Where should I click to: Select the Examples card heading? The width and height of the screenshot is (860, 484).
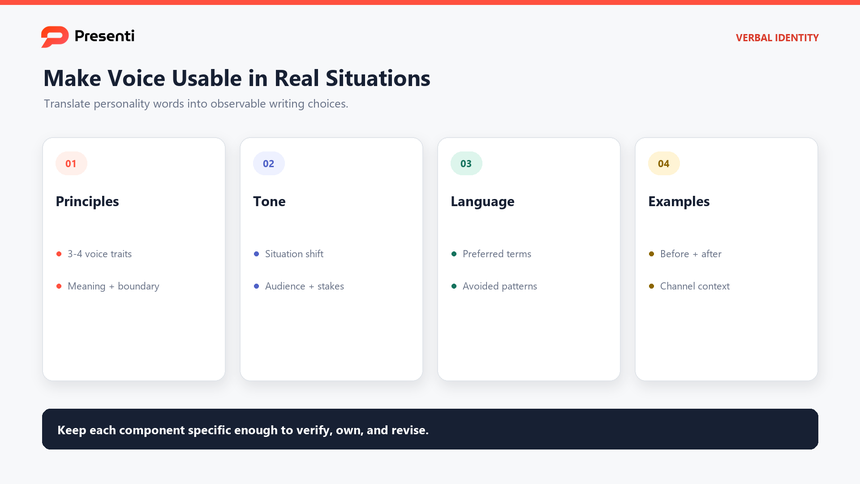pos(679,201)
